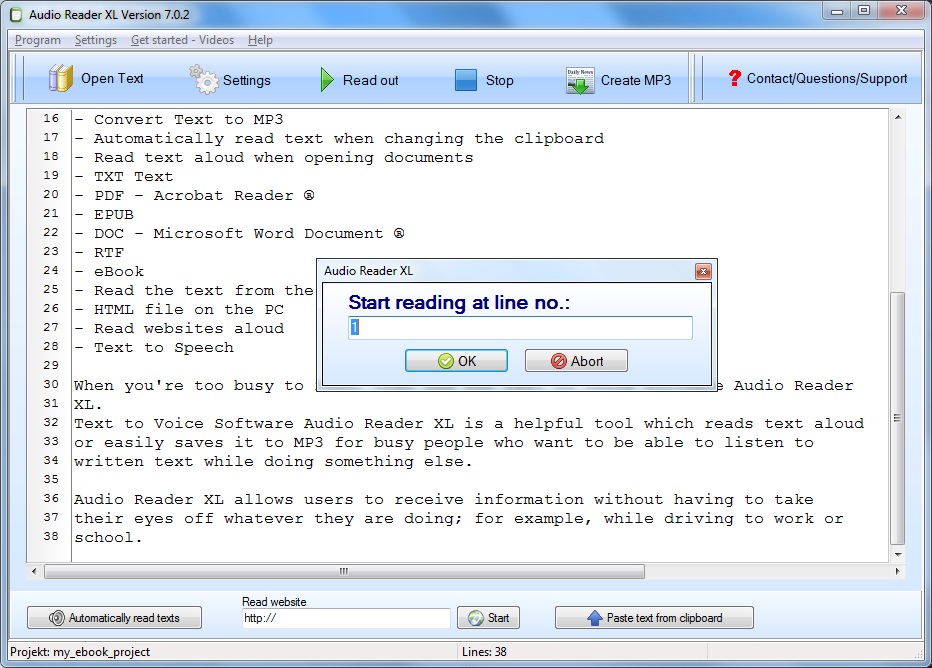Open Settings via the gear toolbar icon

[203, 78]
